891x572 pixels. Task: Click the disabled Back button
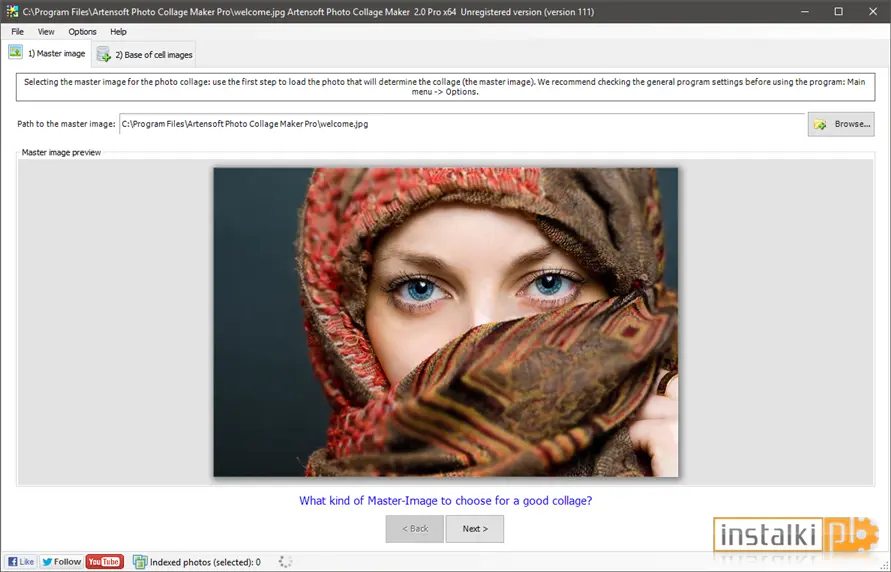click(415, 529)
